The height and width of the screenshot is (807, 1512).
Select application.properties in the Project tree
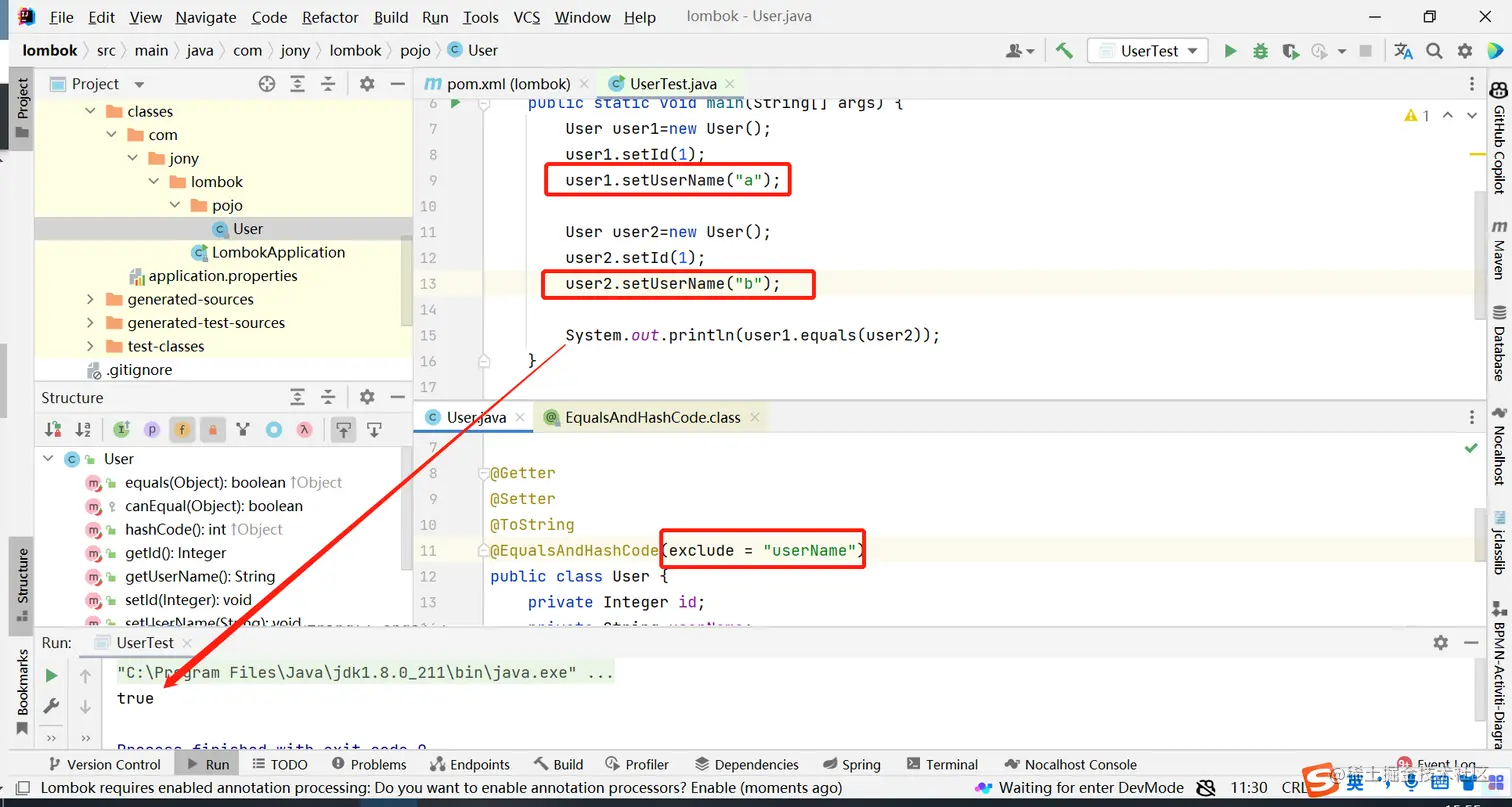tap(212, 276)
